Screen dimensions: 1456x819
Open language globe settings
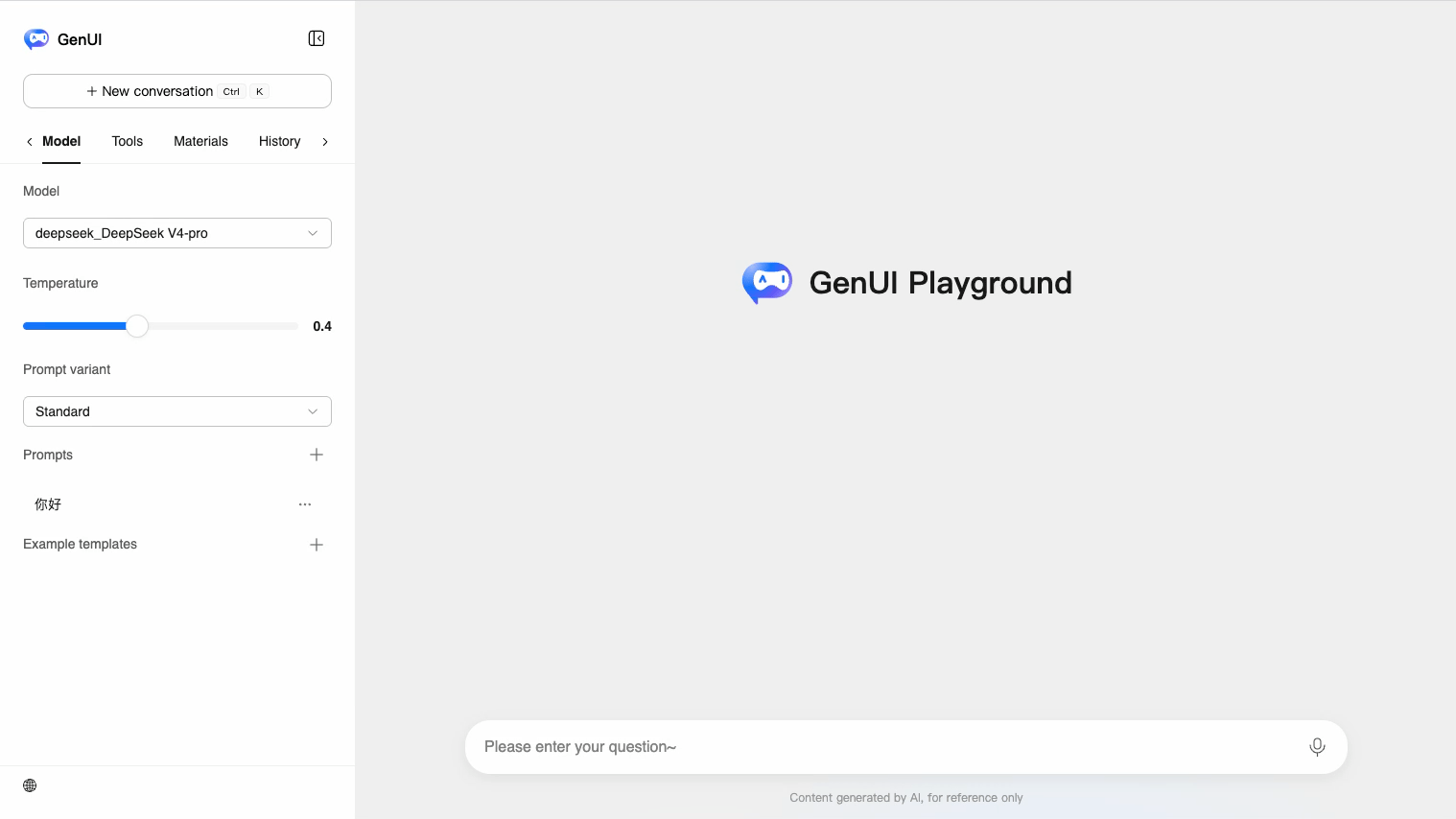pyautogui.click(x=30, y=785)
